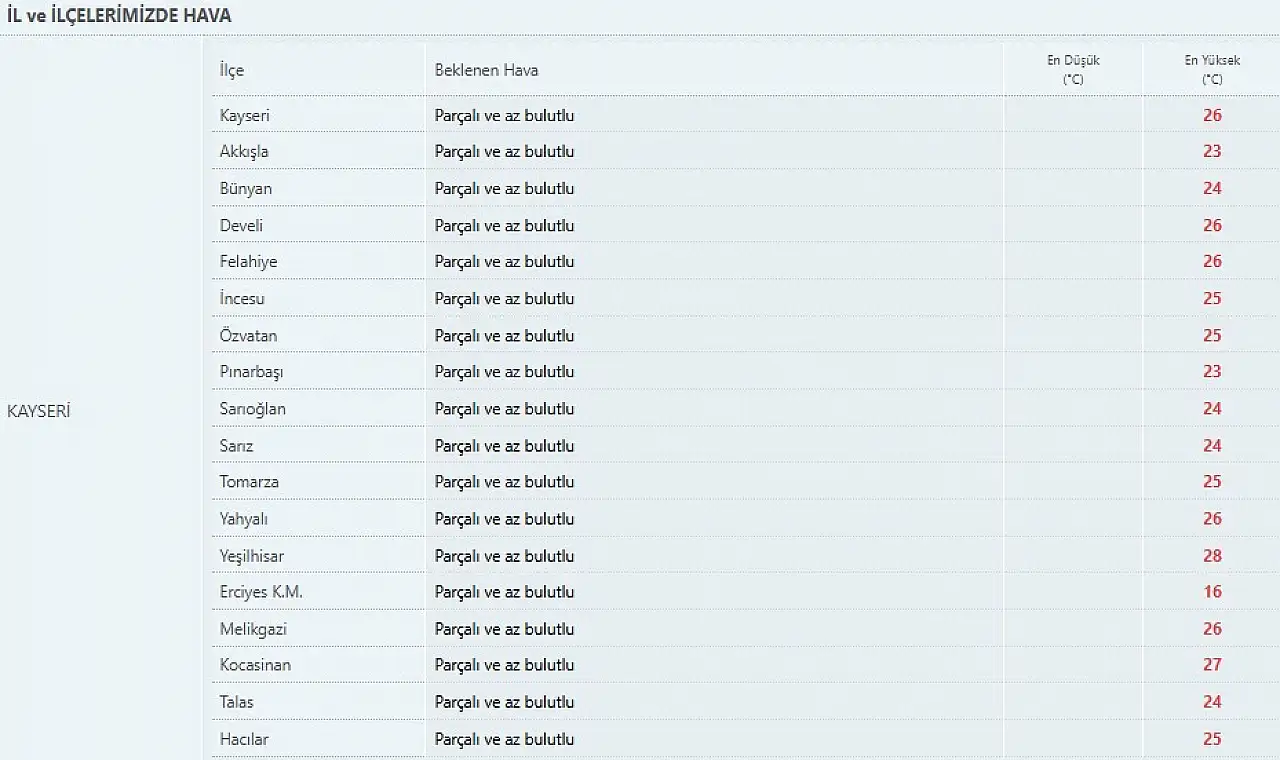
Task: Click Hacılar's high temperature 25
Action: (1212, 739)
